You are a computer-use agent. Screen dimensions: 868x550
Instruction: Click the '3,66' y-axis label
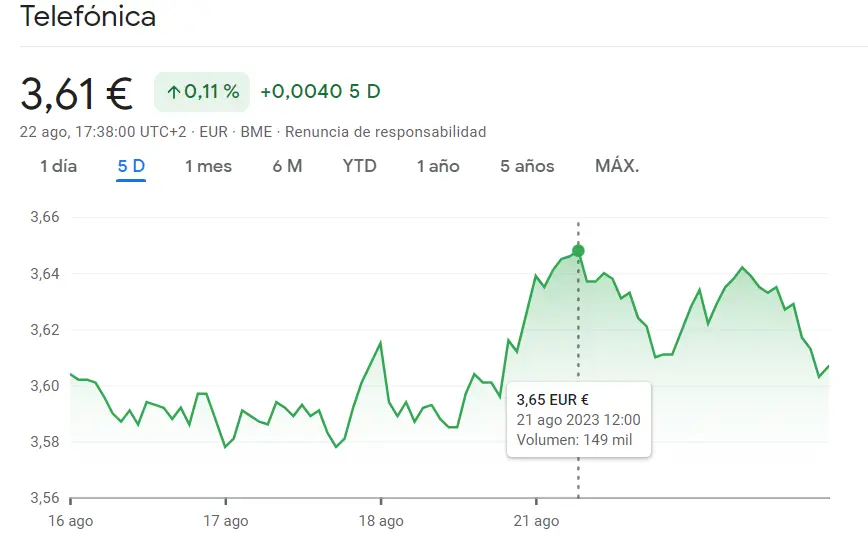coord(45,217)
